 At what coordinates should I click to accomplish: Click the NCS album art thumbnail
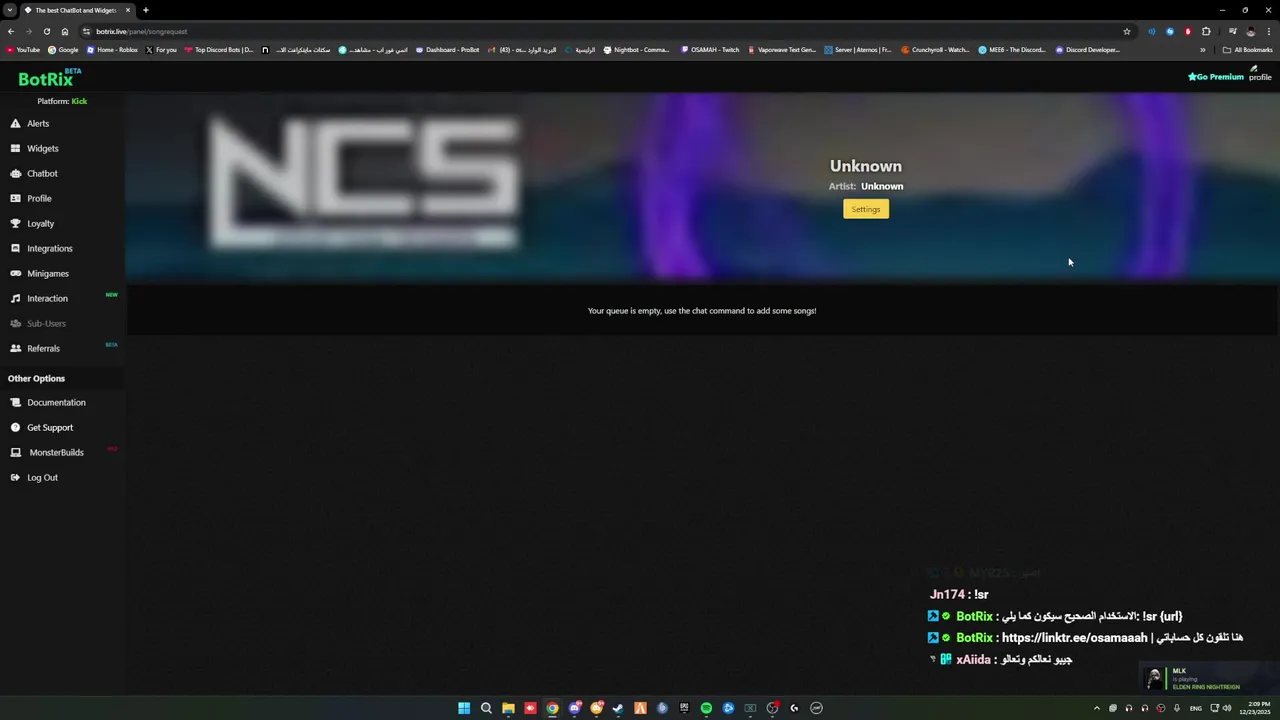[x=364, y=182]
